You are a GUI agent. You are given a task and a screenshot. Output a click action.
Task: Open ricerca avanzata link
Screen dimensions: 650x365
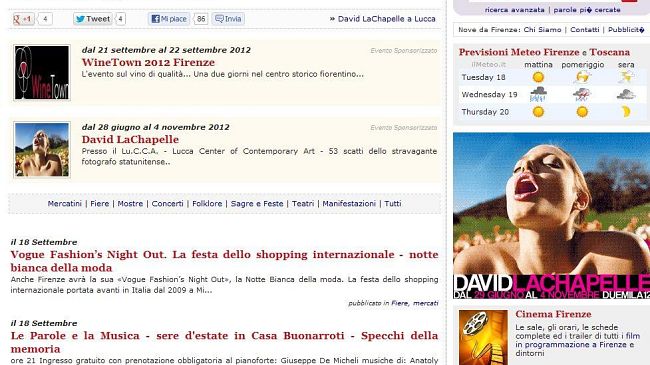(x=514, y=10)
